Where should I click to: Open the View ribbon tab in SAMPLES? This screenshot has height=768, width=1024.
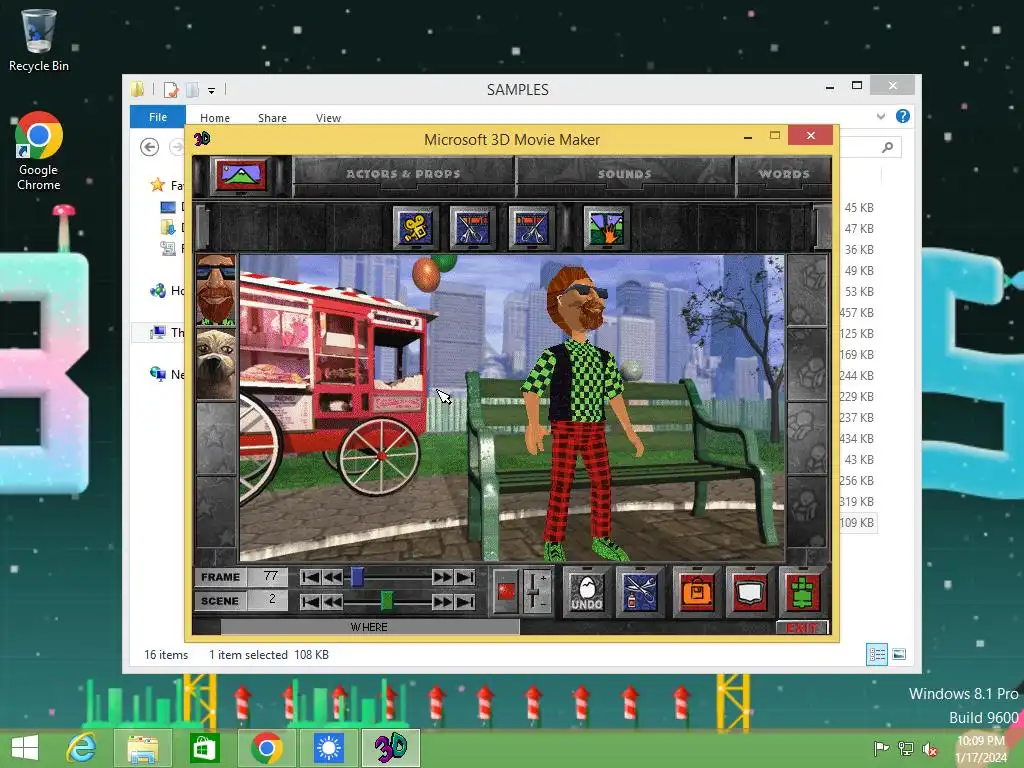(328, 118)
